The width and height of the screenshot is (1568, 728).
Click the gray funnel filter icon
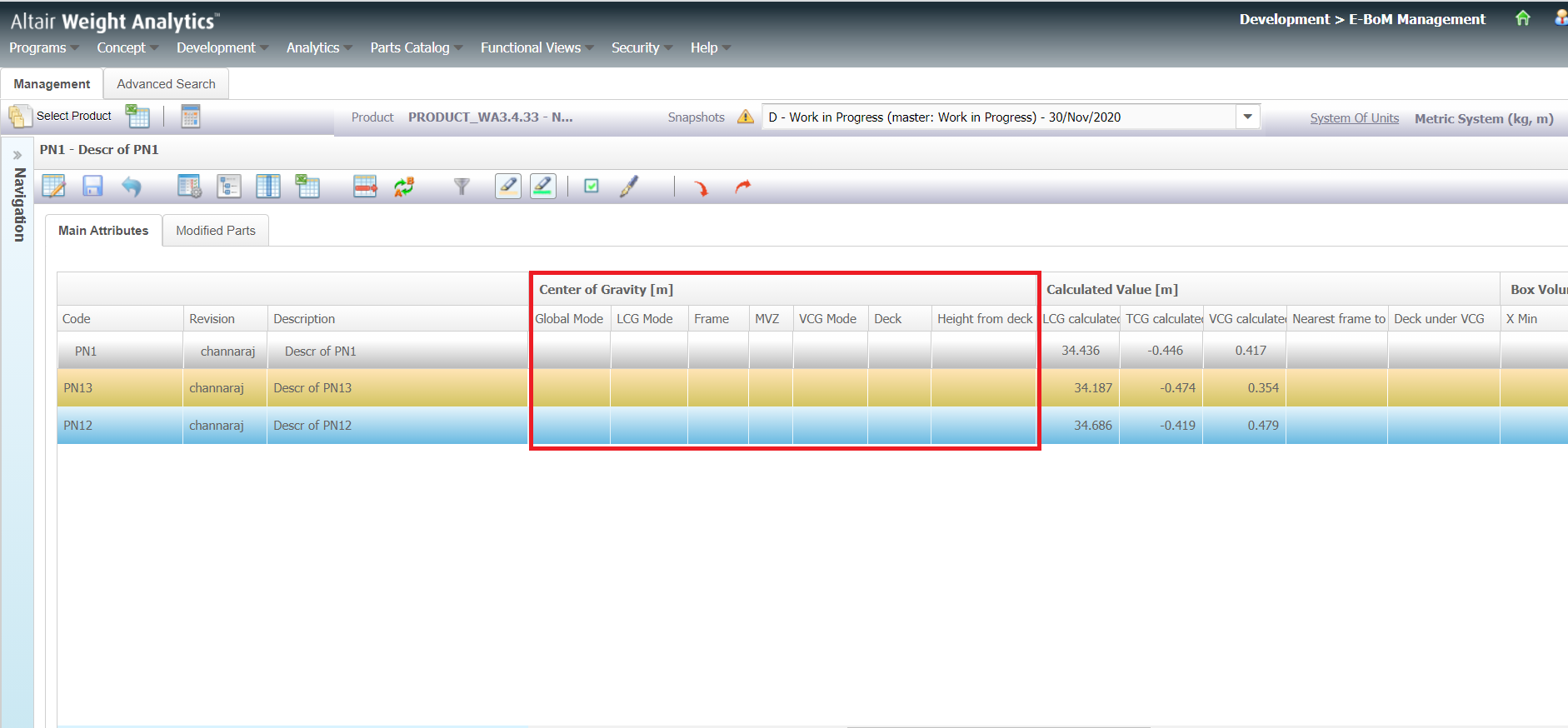pos(462,187)
